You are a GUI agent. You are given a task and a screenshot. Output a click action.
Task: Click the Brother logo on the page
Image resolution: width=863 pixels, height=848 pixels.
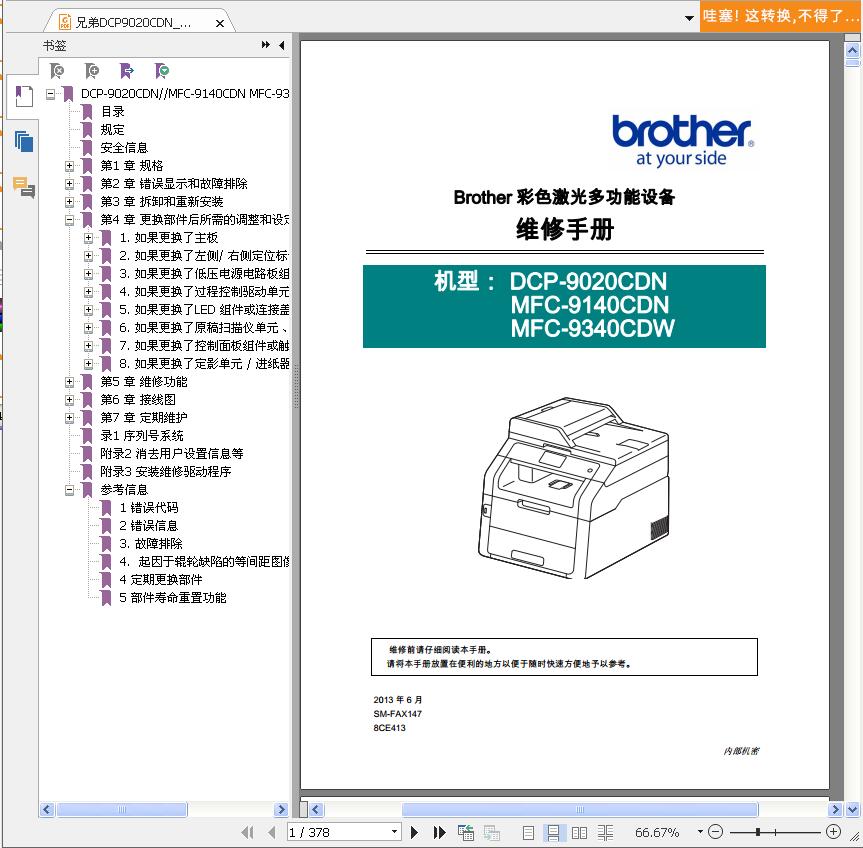682,140
